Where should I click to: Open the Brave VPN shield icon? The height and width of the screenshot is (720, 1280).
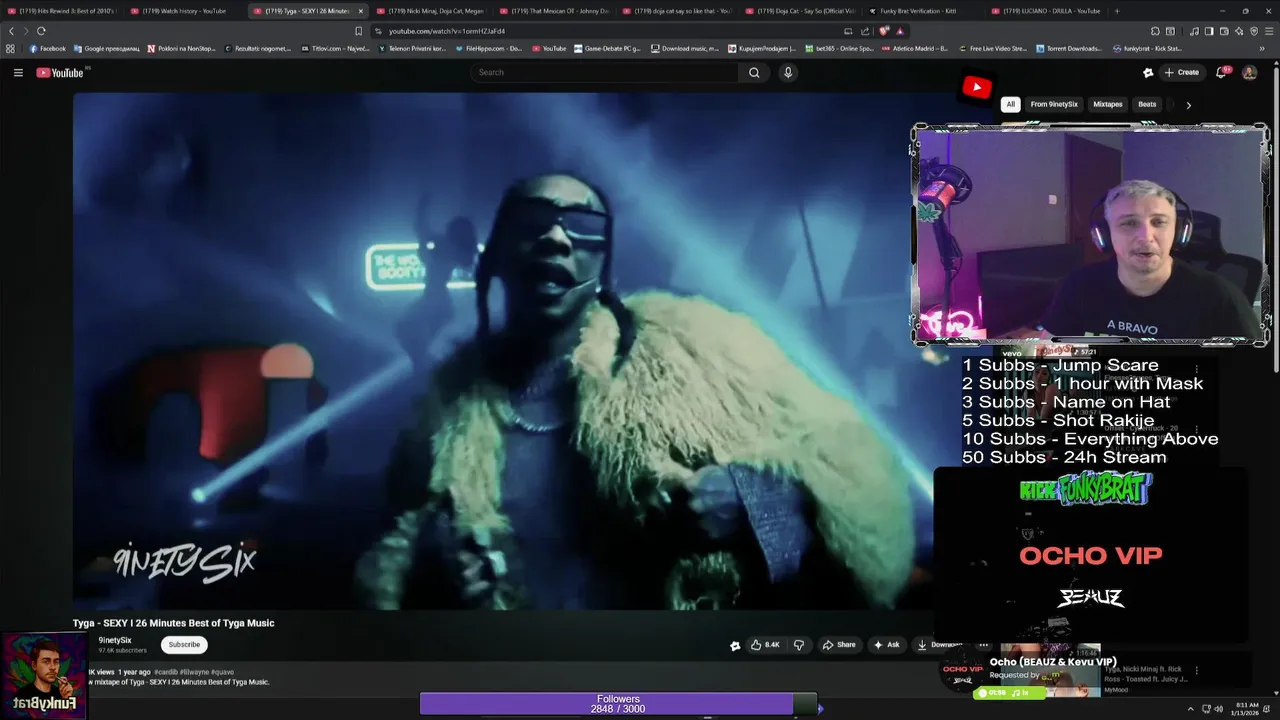click(1254, 31)
